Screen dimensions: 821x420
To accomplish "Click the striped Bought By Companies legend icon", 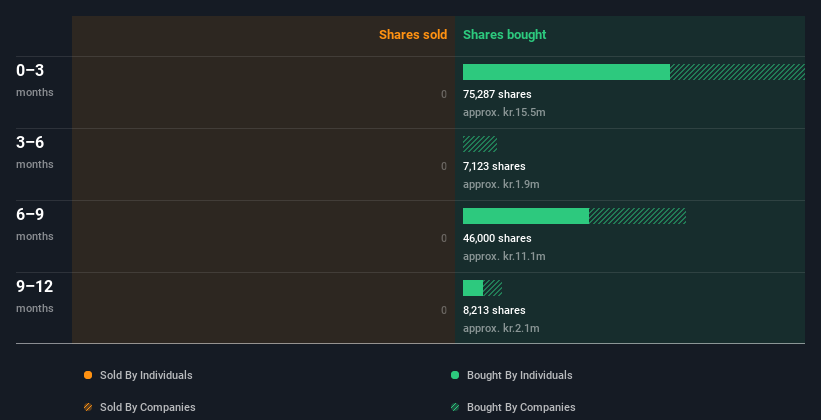I will pos(455,407).
